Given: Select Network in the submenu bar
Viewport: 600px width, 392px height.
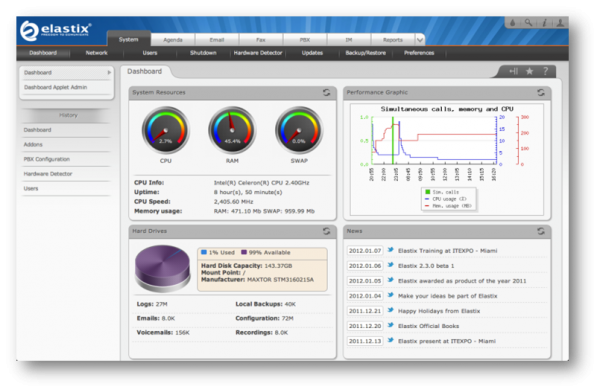Looking at the screenshot, I should click(96, 53).
